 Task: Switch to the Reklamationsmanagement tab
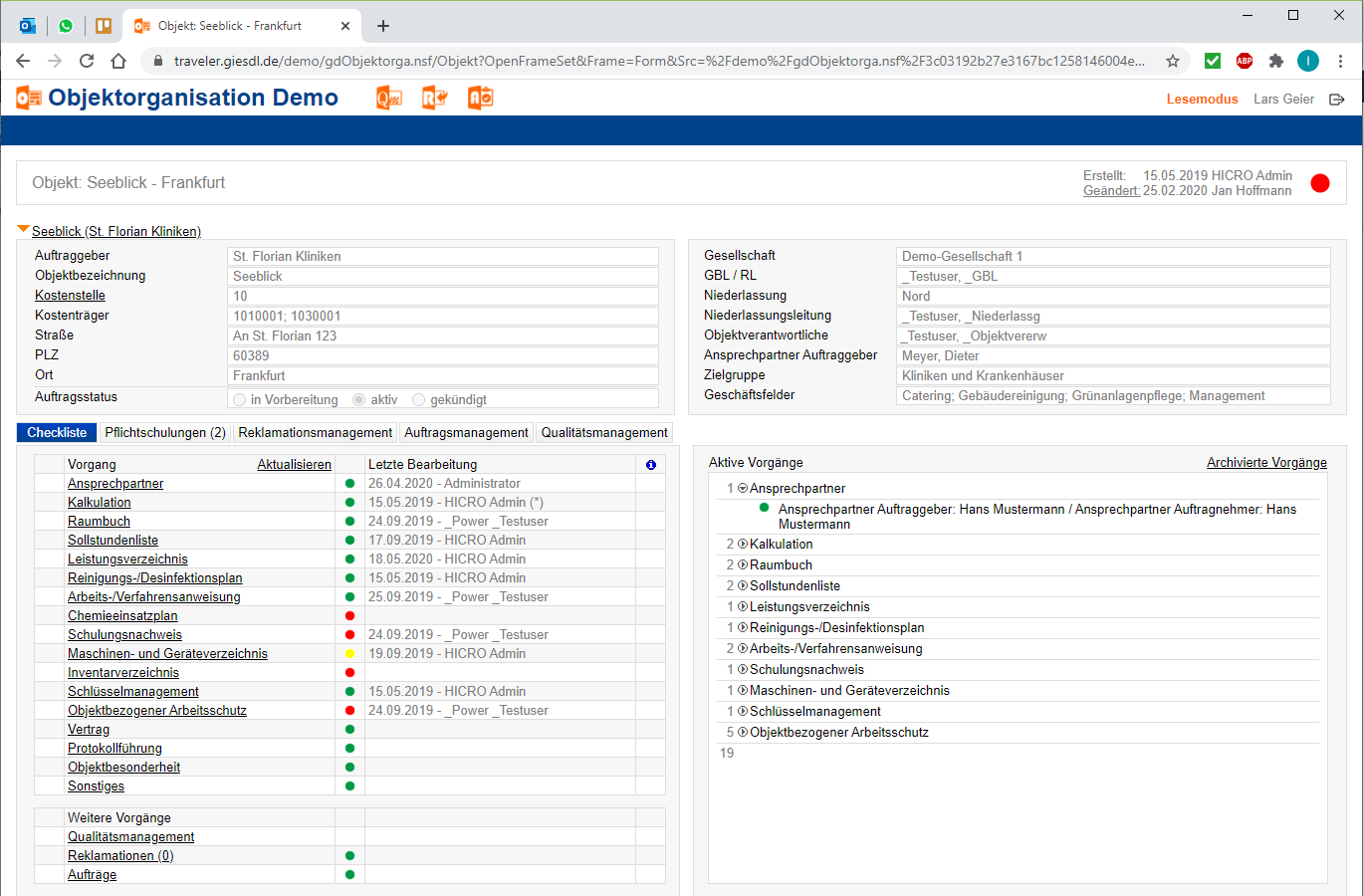pos(316,433)
